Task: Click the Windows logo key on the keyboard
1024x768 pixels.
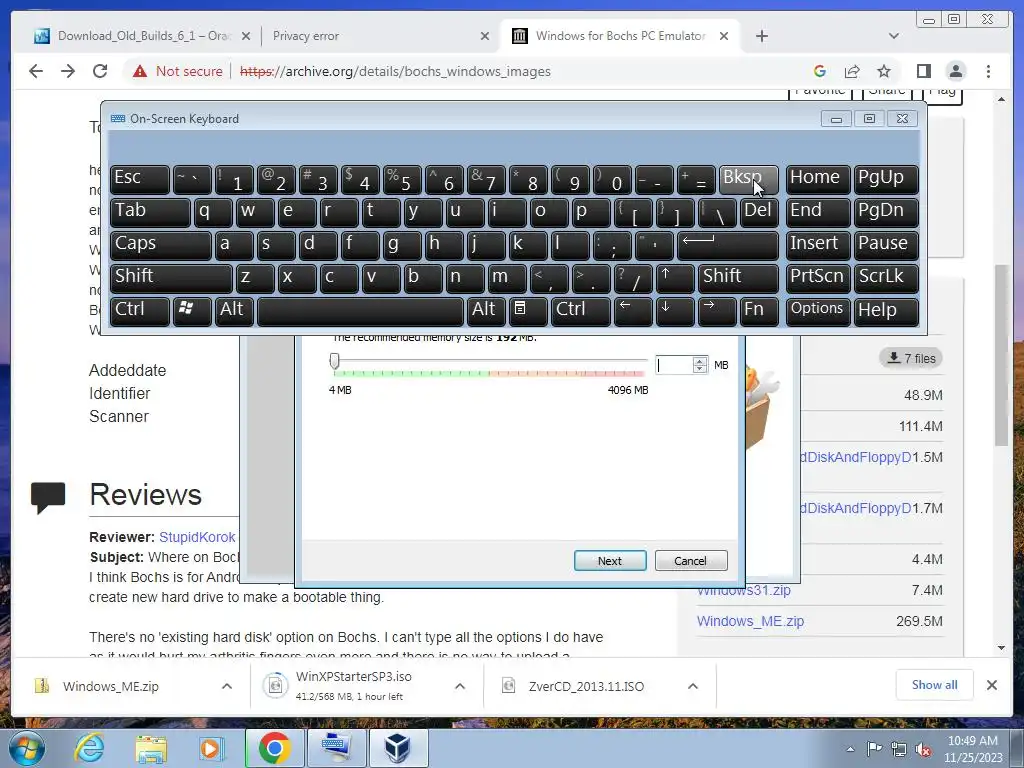Action: click(191, 310)
